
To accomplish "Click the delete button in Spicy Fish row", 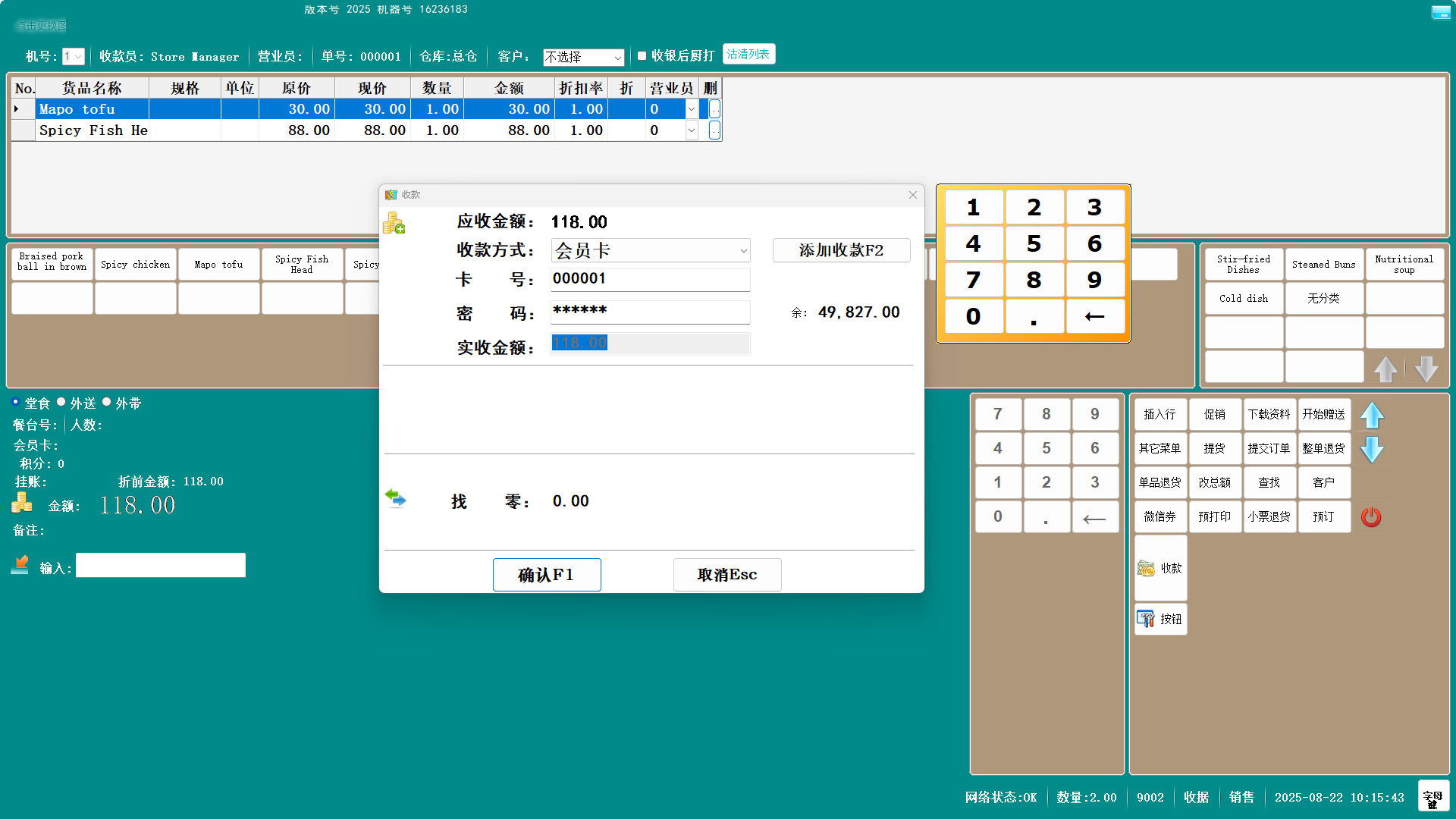I will click(714, 130).
